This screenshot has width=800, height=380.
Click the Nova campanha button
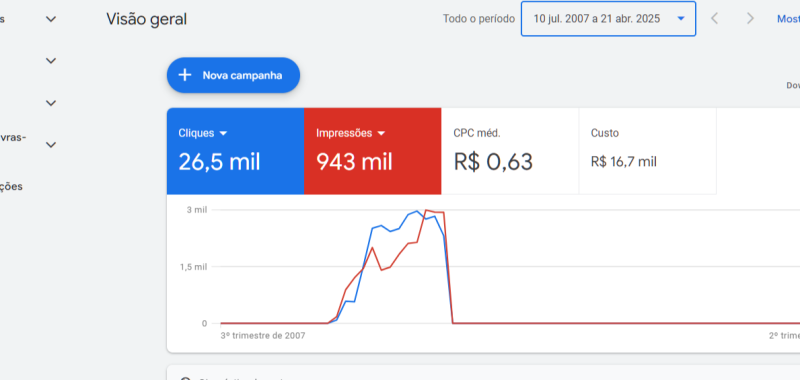[x=233, y=75]
